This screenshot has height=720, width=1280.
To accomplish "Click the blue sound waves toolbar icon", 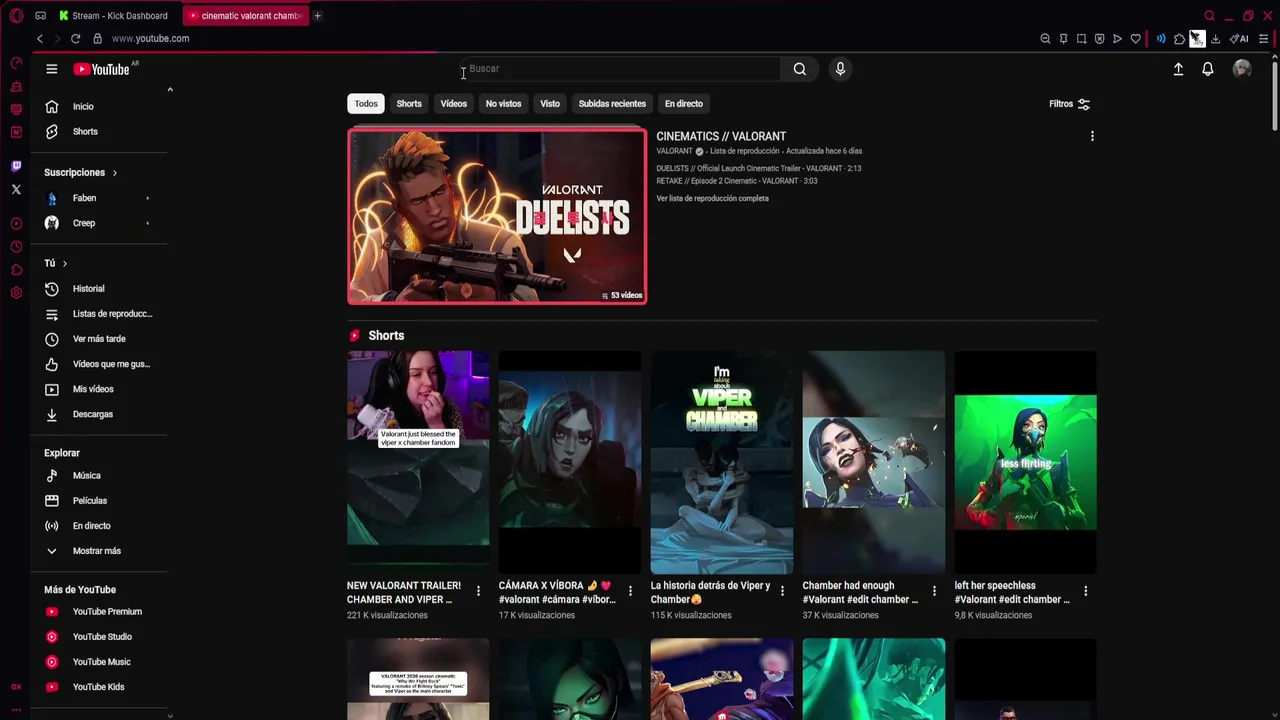I will point(1161,39).
